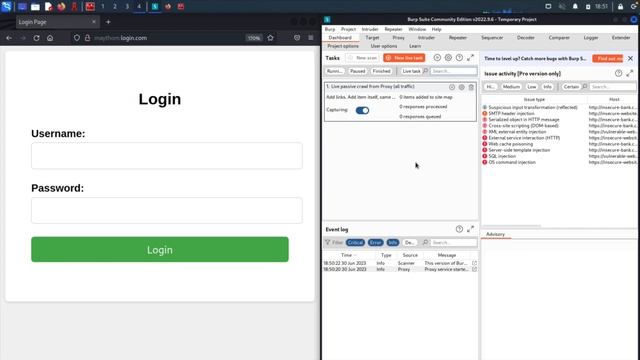Toggle the Certain confidence issue filter

point(571,87)
